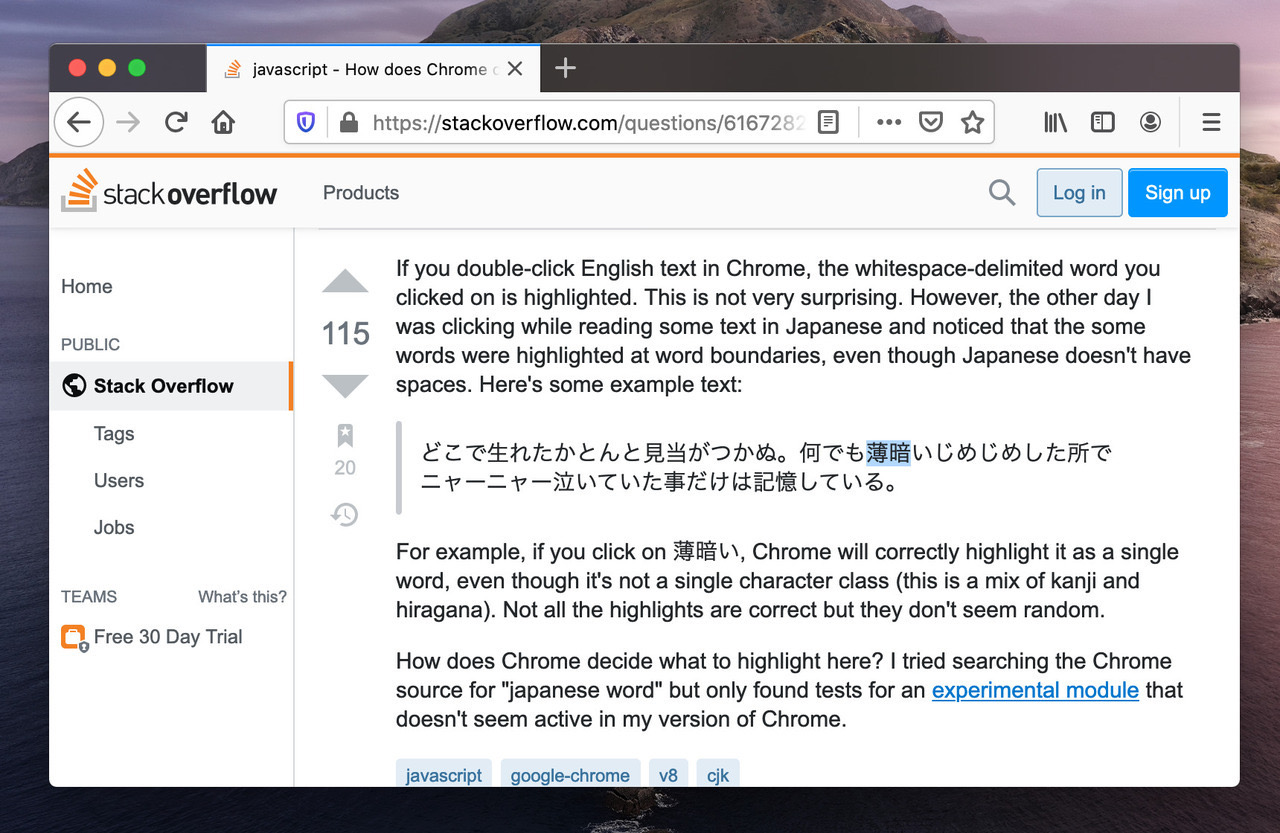The image size is (1280, 833).
Task: Click the Log in button
Action: tap(1079, 193)
